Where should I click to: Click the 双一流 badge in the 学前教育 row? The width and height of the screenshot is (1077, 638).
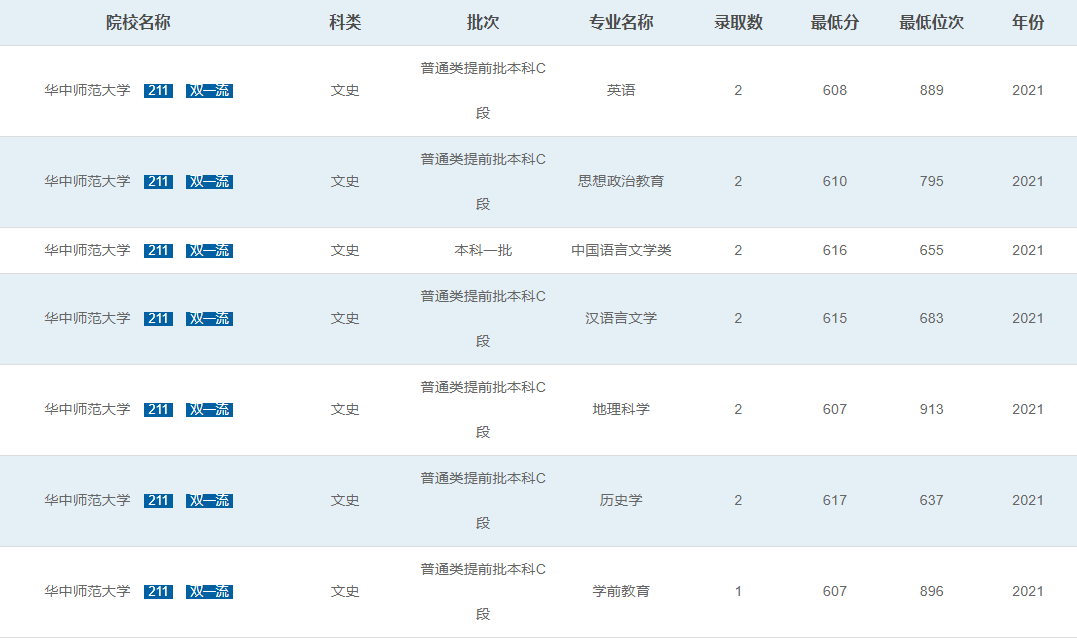[209, 591]
